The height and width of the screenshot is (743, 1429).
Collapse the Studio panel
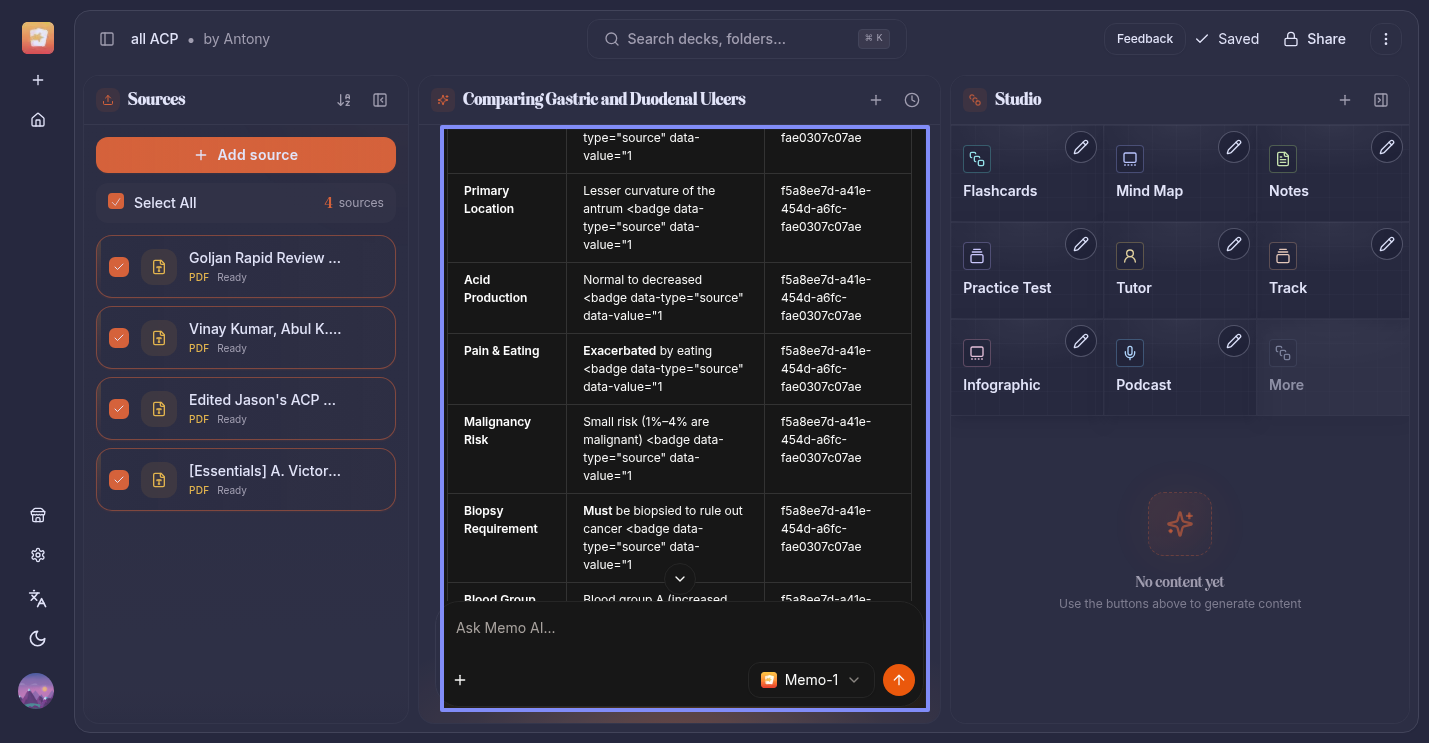1381,100
